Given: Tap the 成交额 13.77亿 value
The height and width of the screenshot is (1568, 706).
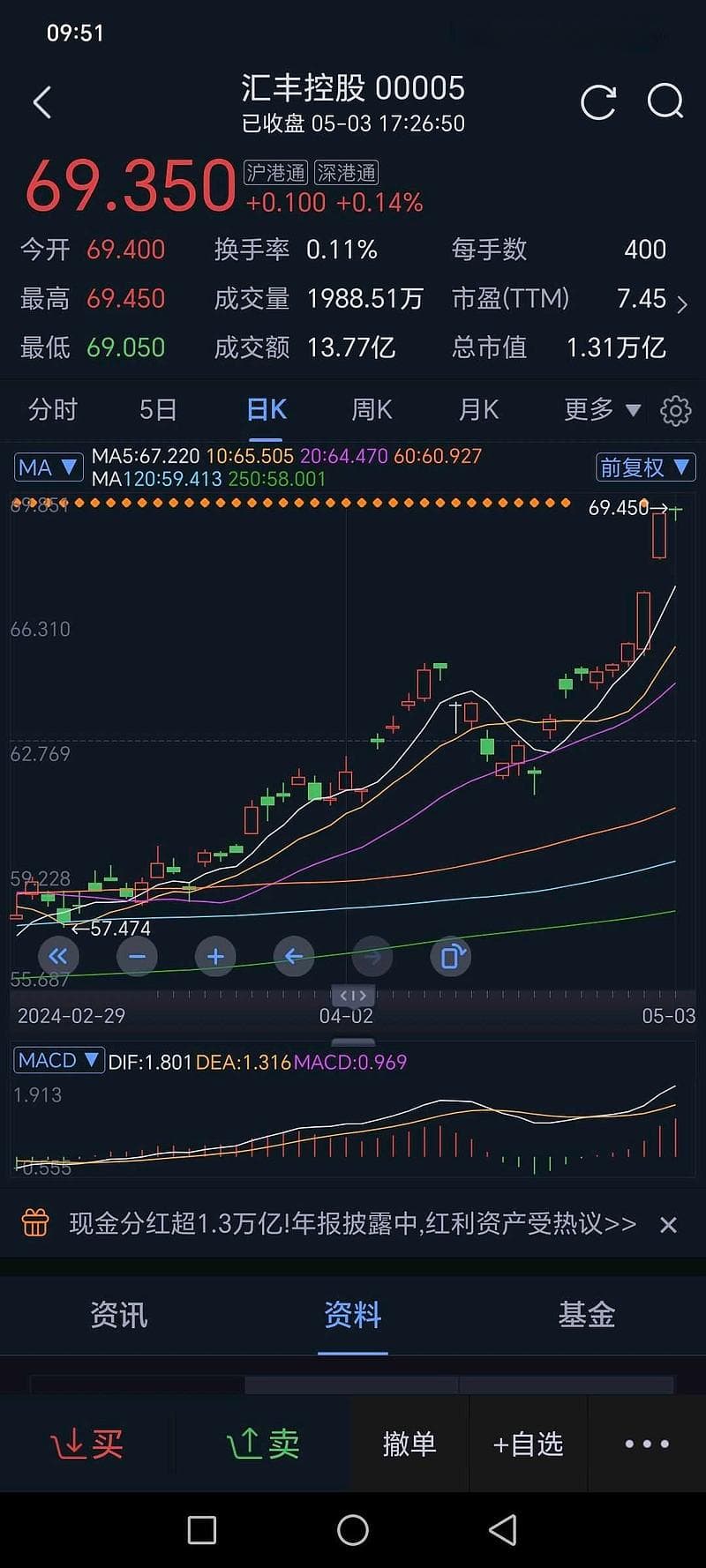Looking at the screenshot, I should pyautogui.click(x=350, y=347).
